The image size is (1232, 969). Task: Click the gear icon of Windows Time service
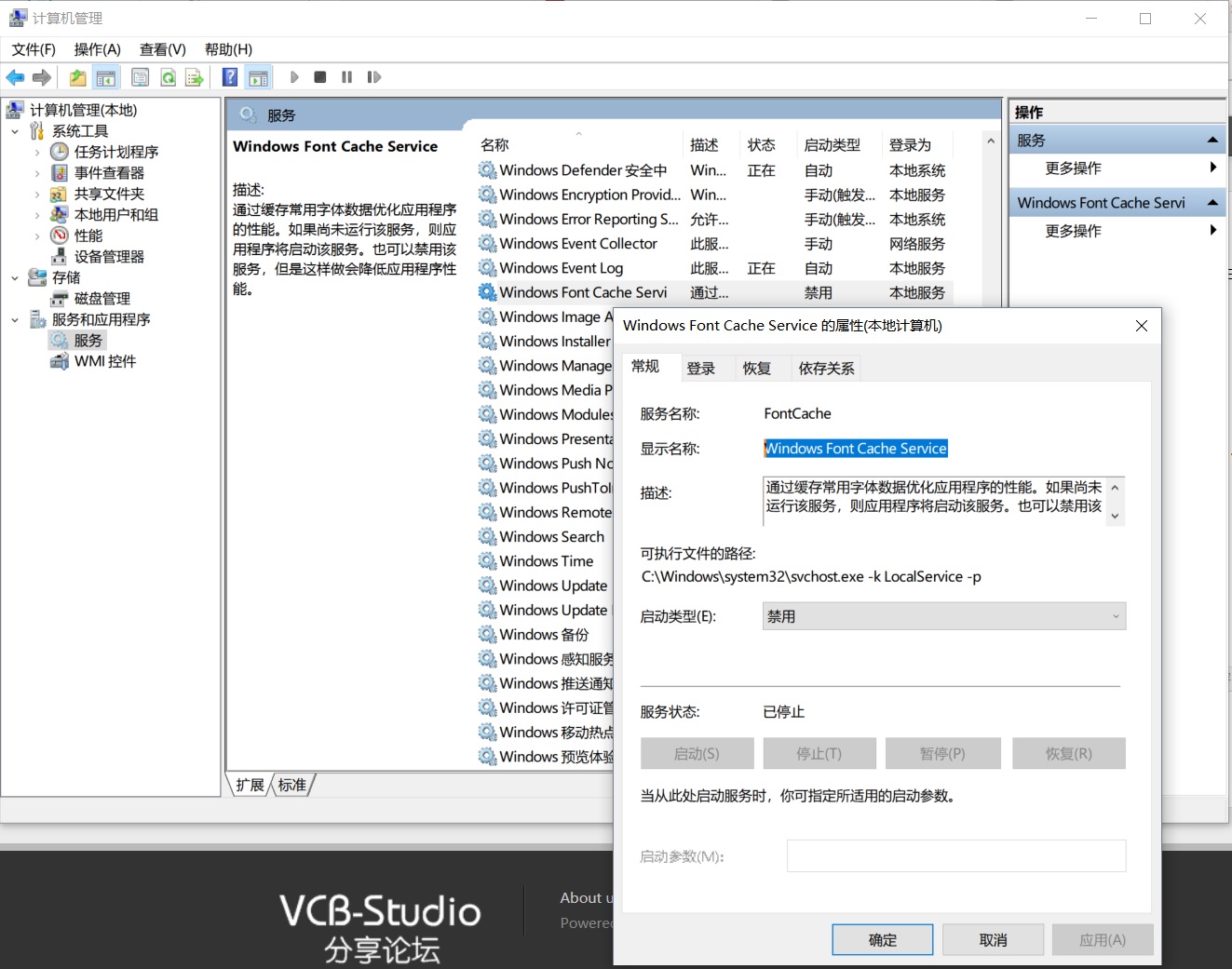click(487, 560)
